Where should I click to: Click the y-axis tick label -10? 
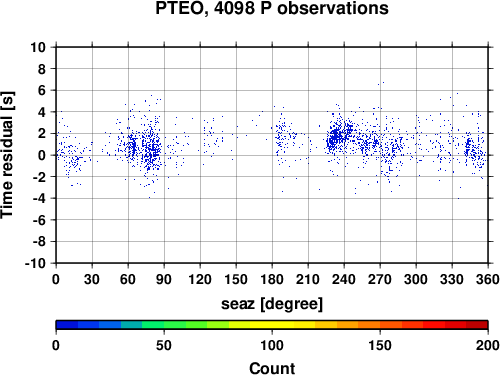[35, 263]
